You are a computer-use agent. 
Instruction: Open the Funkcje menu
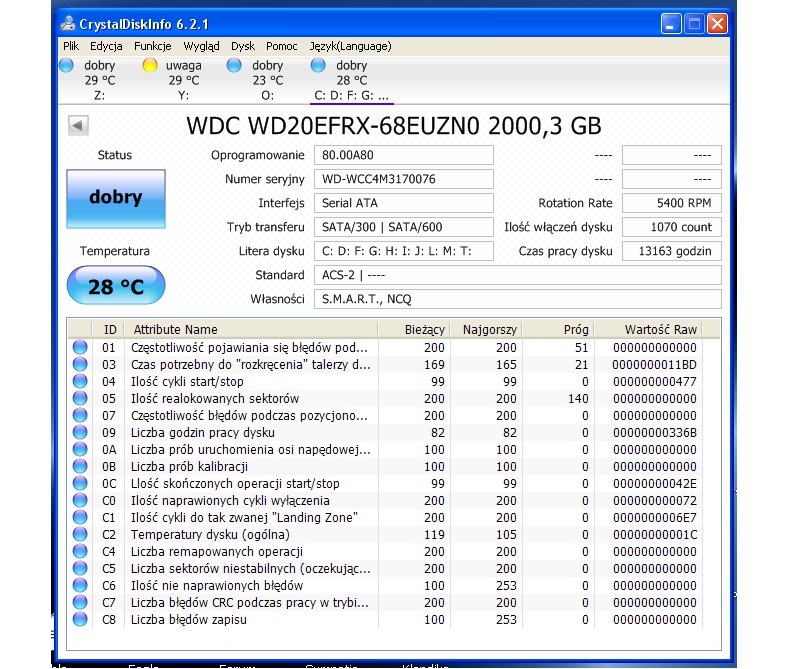[x=153, y=46]
